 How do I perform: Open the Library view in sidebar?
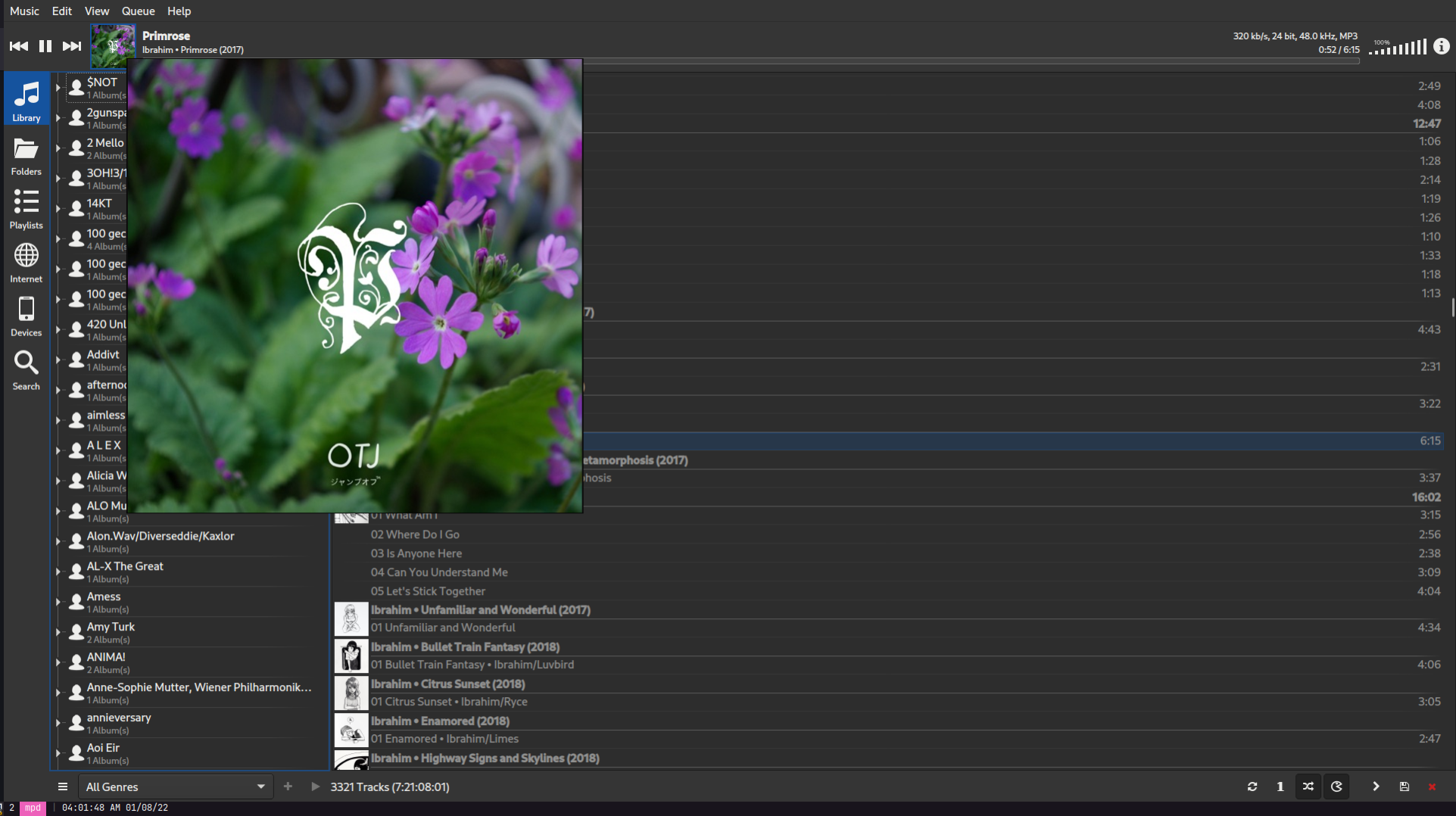pos(27,100)
